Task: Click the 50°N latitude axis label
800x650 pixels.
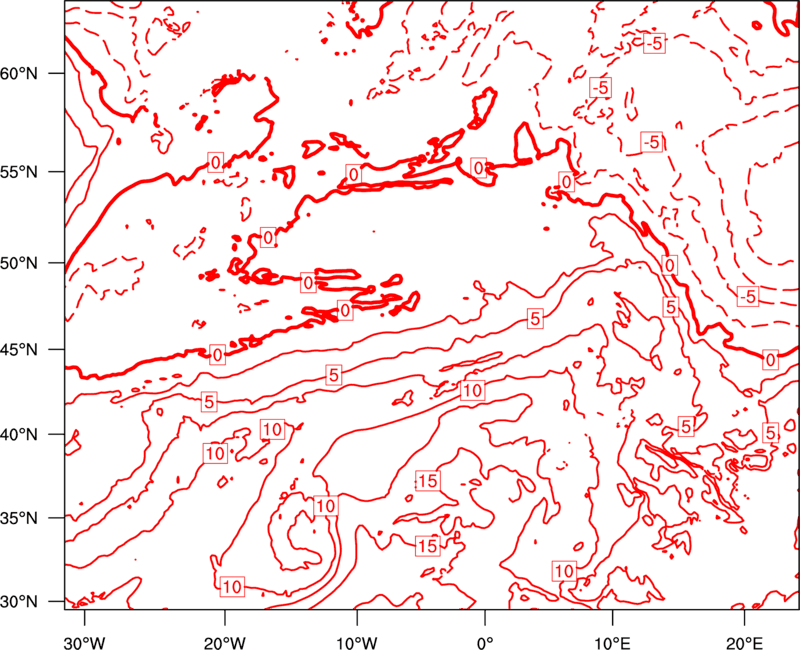Action: click(19, 263)
